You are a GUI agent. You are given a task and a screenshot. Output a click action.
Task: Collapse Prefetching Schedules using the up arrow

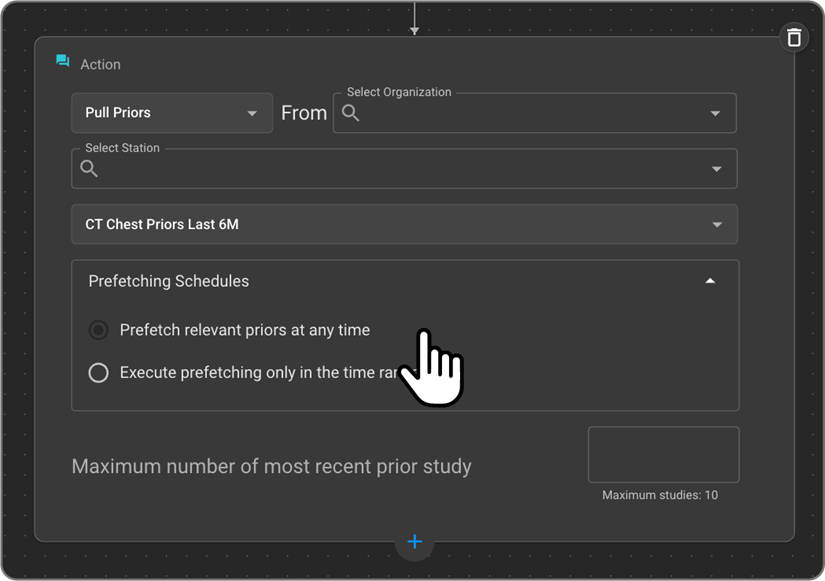pyautogui.click(x=710, y=282)
